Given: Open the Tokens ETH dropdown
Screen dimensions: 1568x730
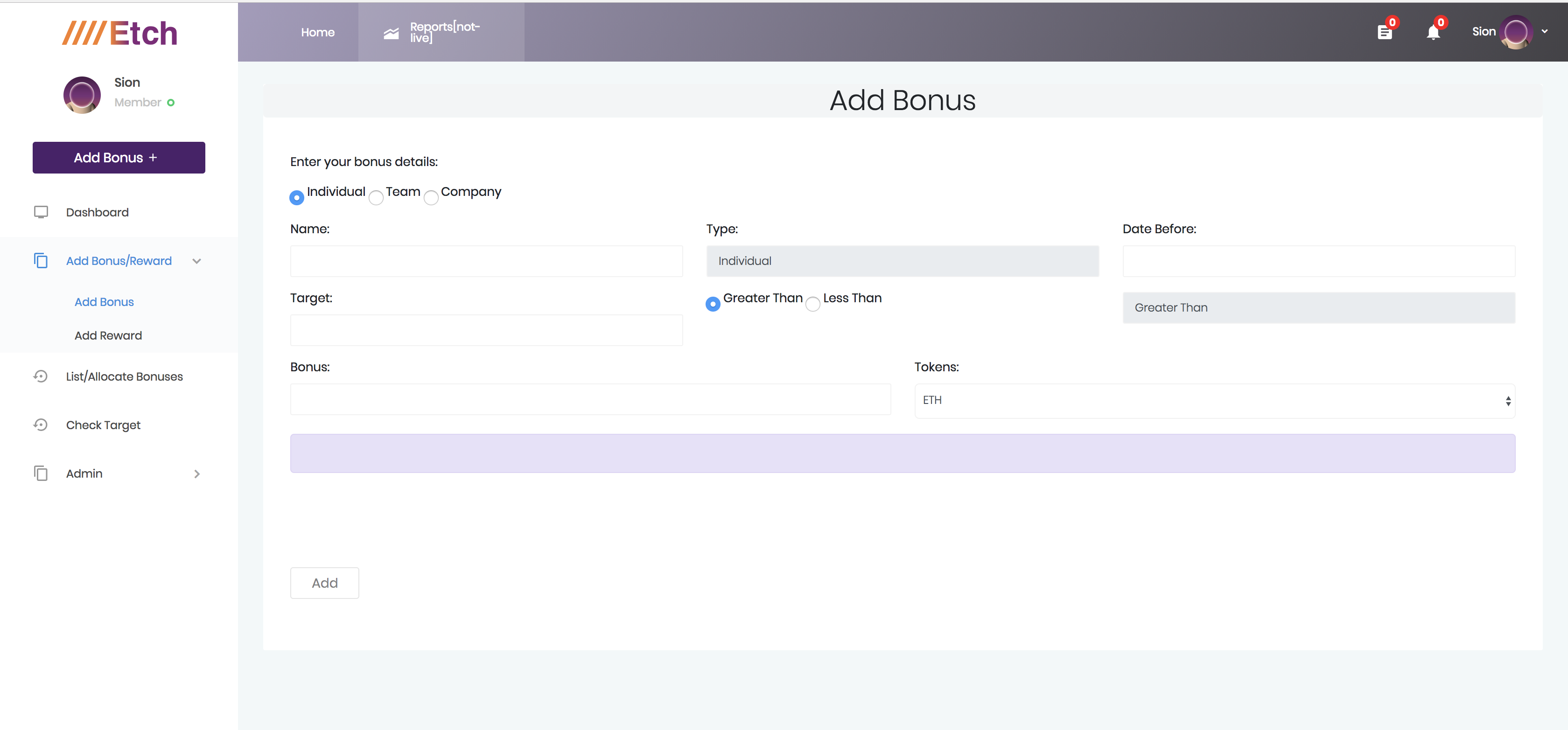Looking at the screenshot, I should click(x=1214, y=400).
